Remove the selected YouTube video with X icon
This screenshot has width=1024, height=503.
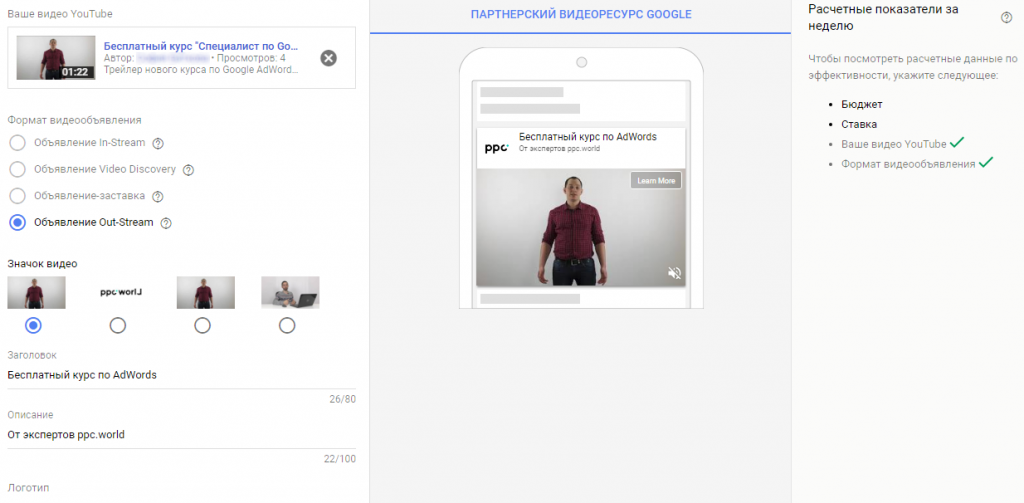[x=328, y=58]
